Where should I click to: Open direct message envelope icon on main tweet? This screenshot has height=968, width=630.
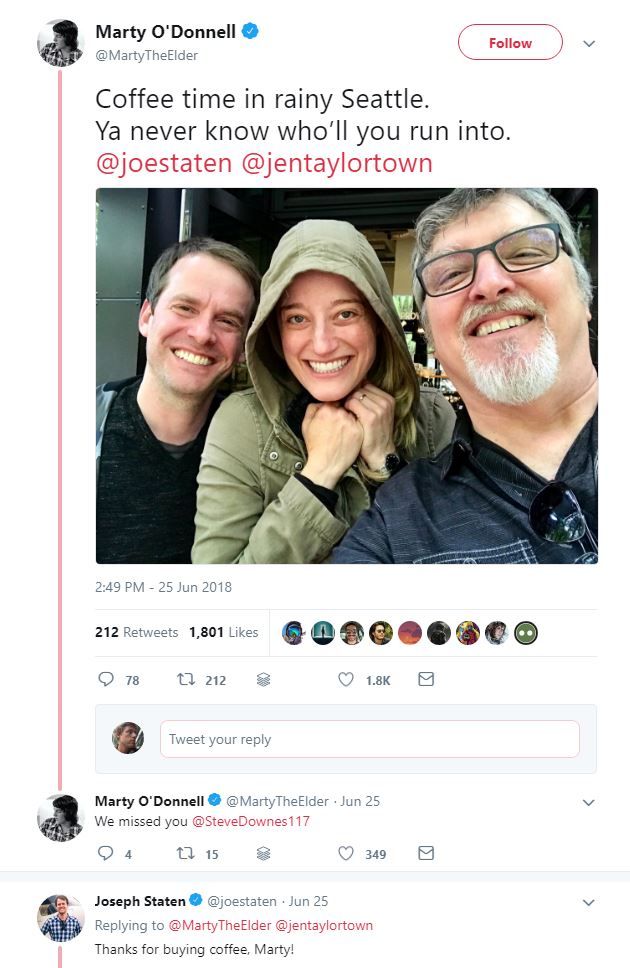pos(426,679)
